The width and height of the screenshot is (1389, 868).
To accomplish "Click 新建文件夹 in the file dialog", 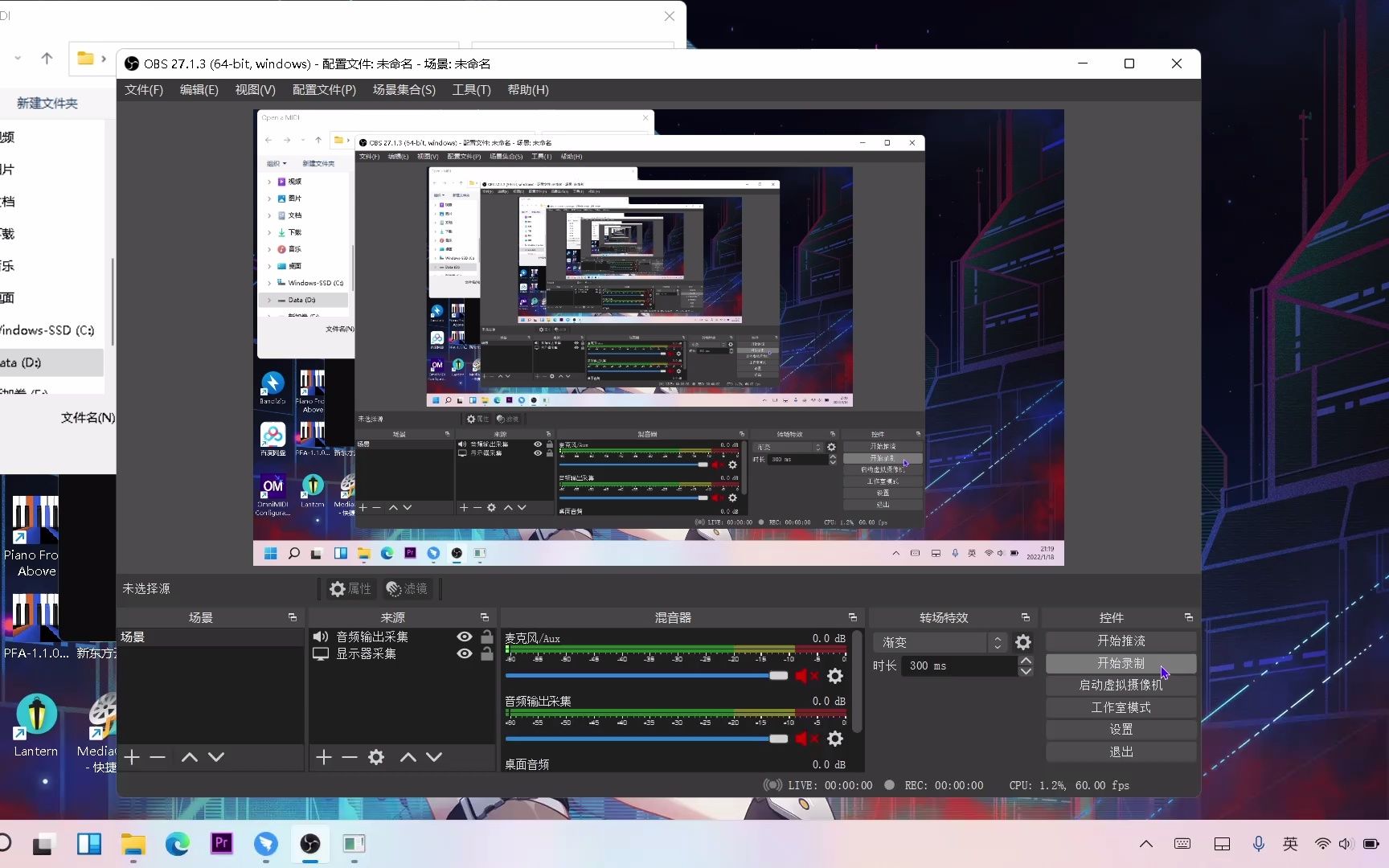I will 47,103.
